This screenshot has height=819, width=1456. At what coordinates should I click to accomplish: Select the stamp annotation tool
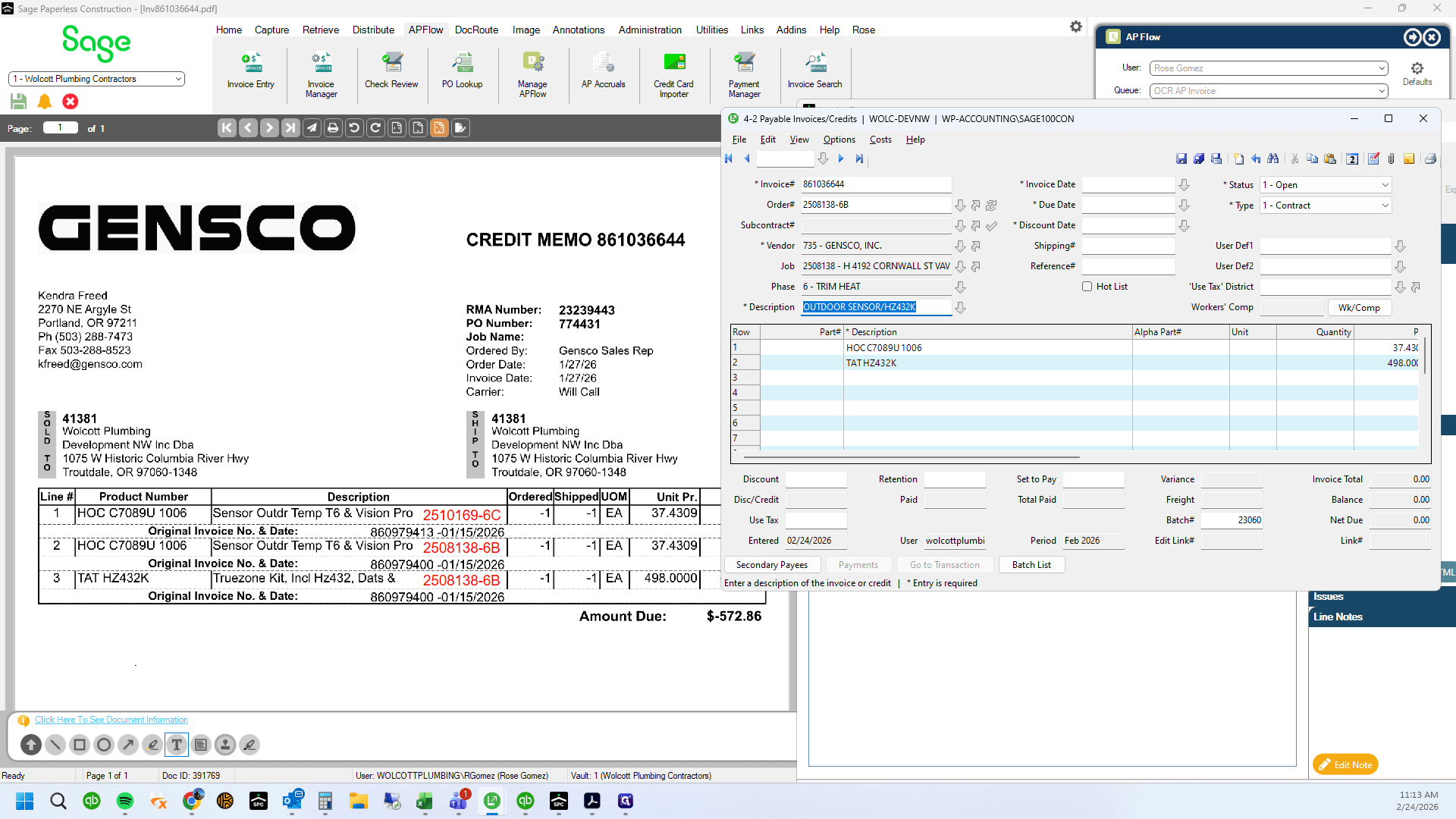[x=225, y=745]
